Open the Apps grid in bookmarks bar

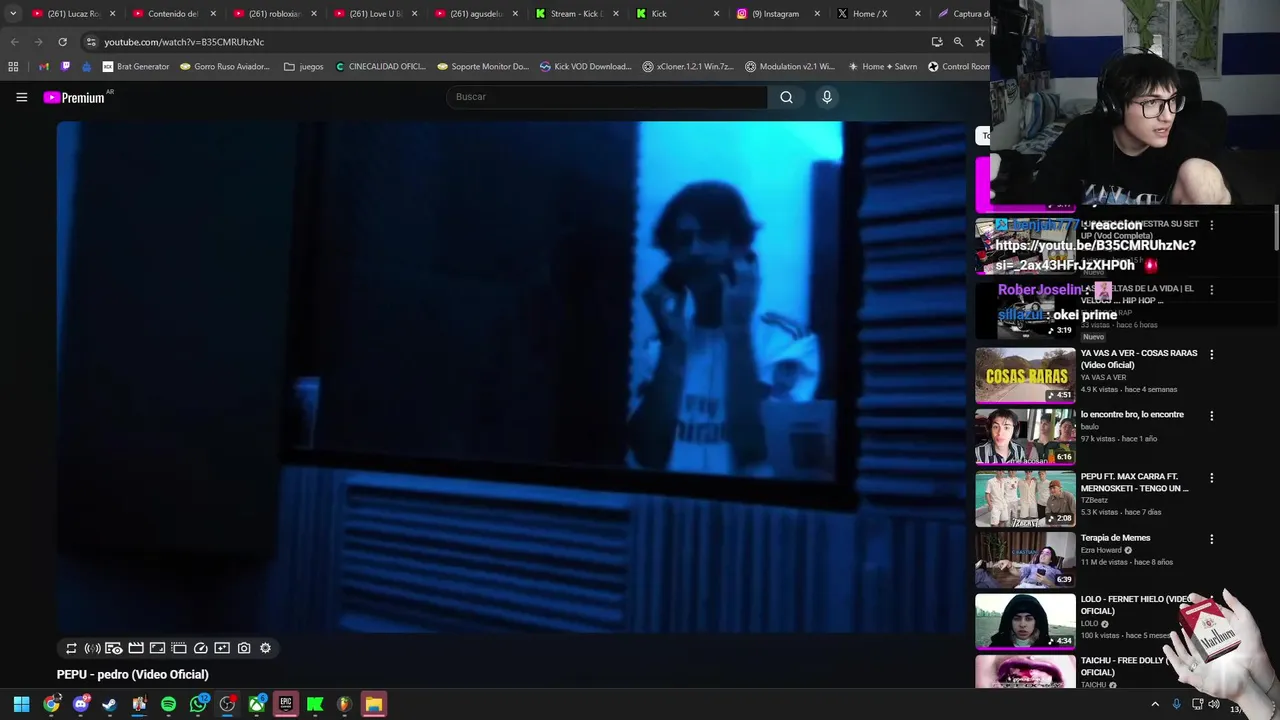(13, 67)
